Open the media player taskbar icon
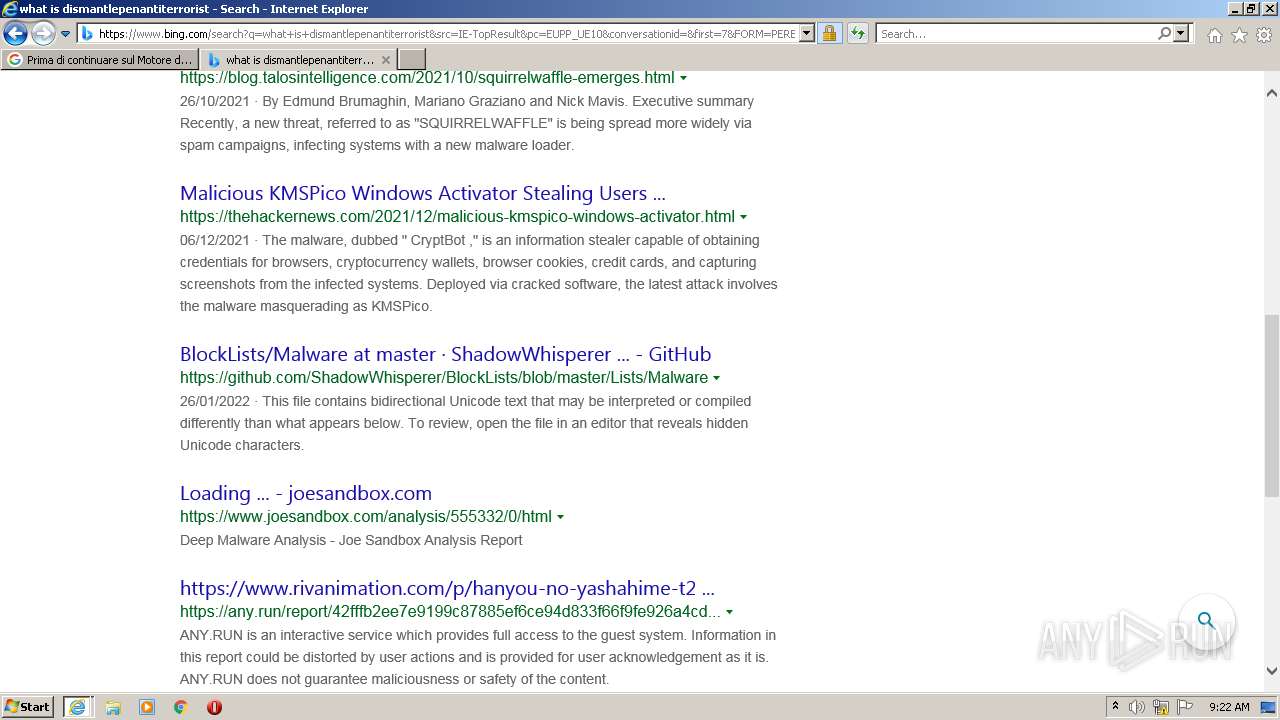 (x=147, y=707)
